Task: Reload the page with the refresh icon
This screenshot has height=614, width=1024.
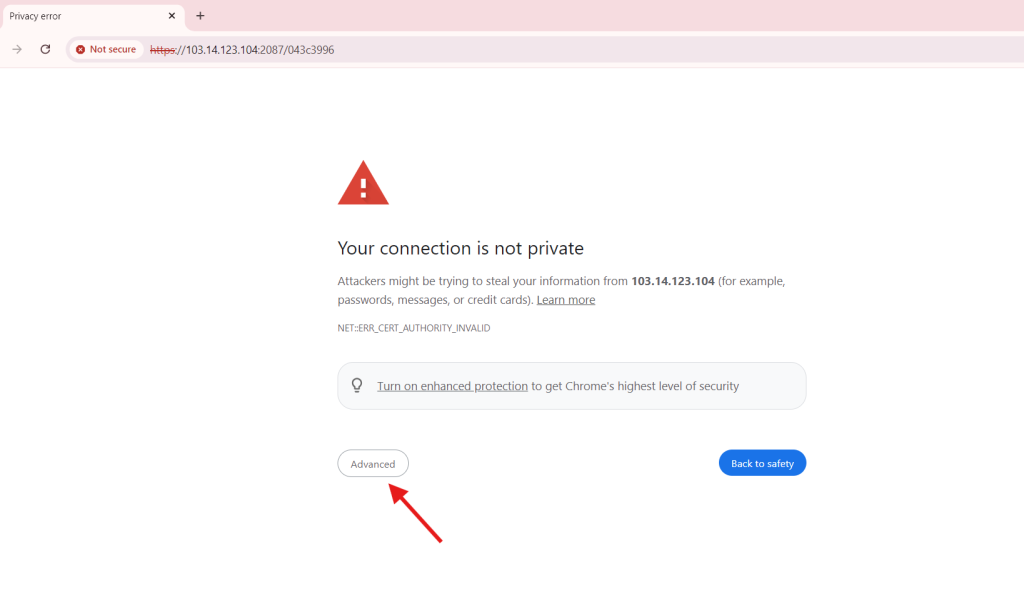Action: (x=45, y=49)
